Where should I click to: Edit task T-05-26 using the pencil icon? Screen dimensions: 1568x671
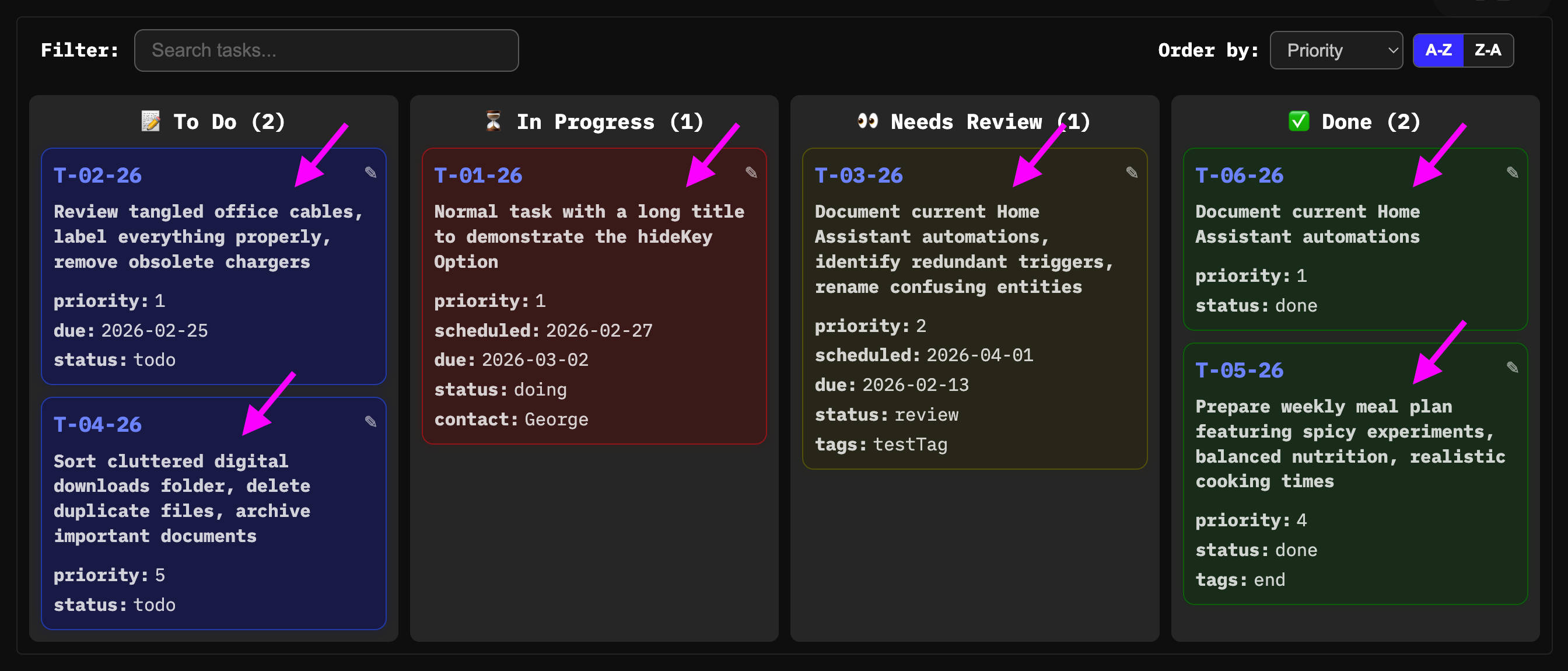pyautogui.click(x=1512, y=367)
